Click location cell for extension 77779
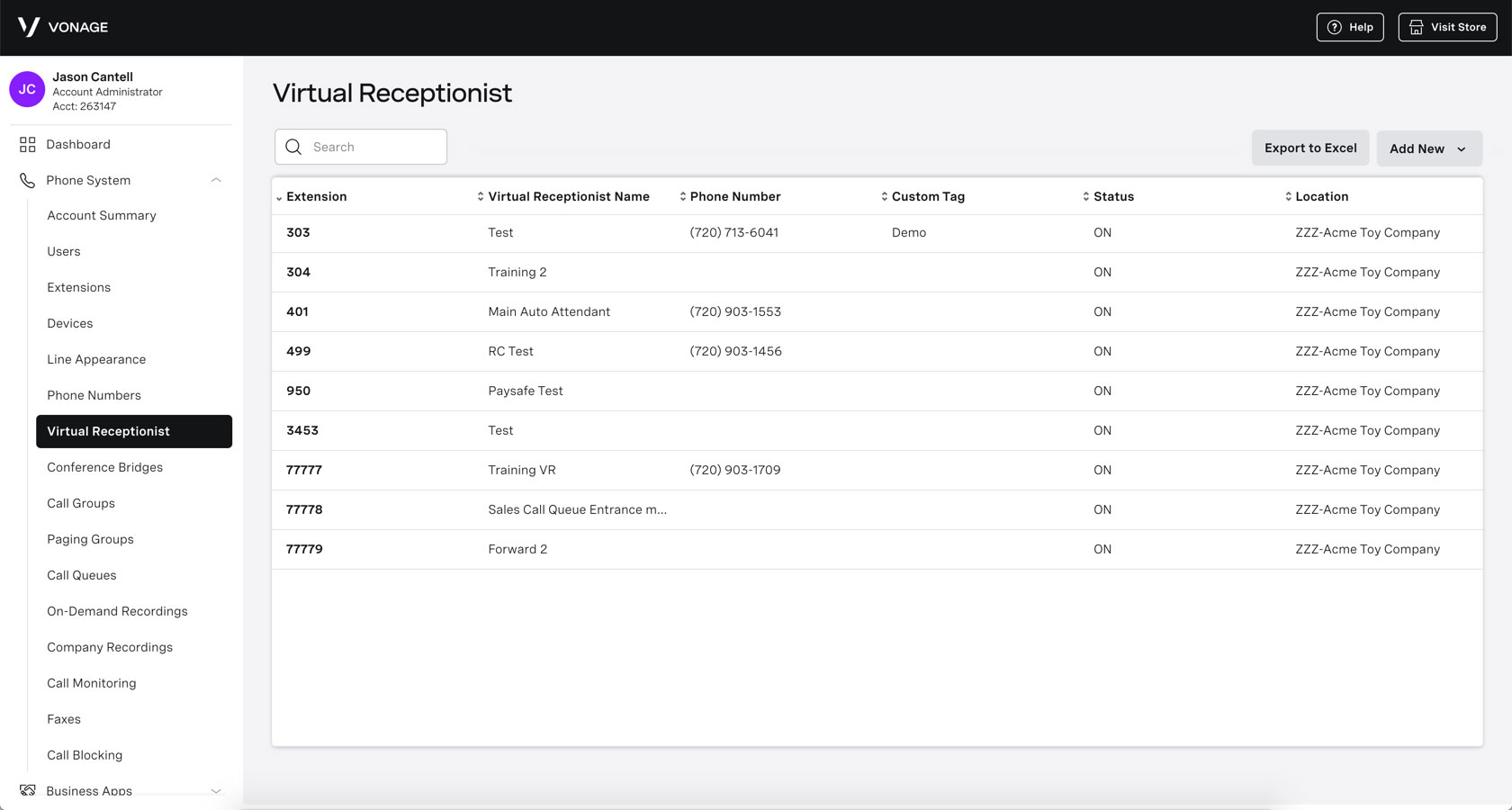The height and width of the screenshot is (810, 1512). point(1368,549)
